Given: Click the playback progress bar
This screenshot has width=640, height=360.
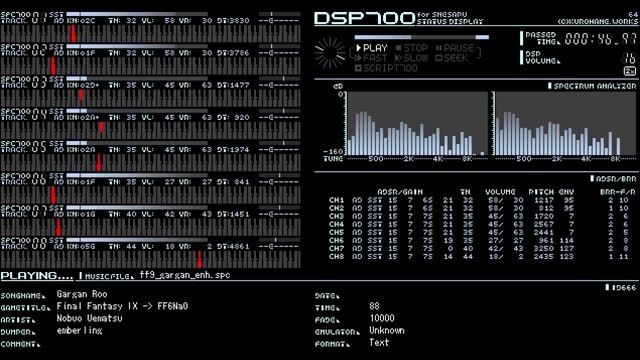Looking at the screenshot, I should pyautogui.click(x=421, y=37).
